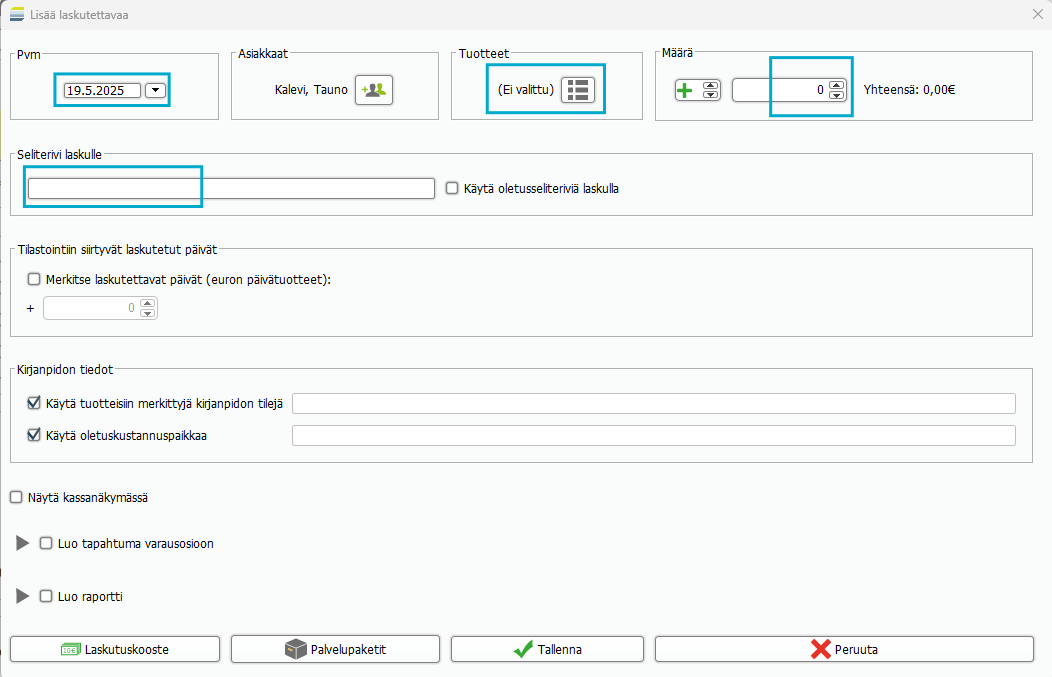Screen dimensions: 1052x677
Task: Click the cost center text field
Action: click(x=653, y=435)
